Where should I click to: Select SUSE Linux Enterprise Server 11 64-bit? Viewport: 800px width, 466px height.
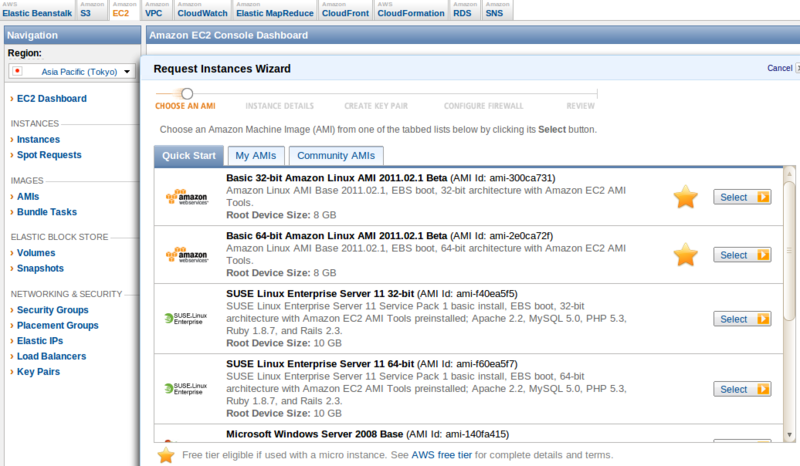click(x=742, y=389)
